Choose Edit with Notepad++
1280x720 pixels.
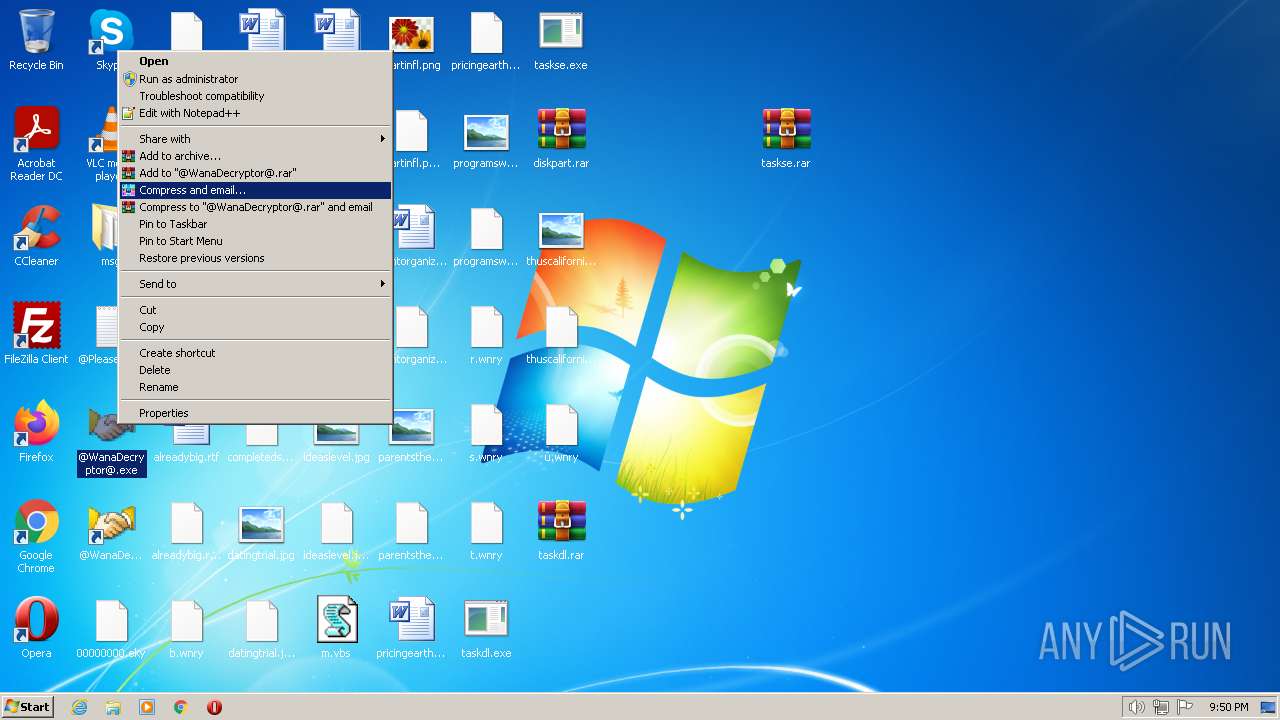click(255, 113)
